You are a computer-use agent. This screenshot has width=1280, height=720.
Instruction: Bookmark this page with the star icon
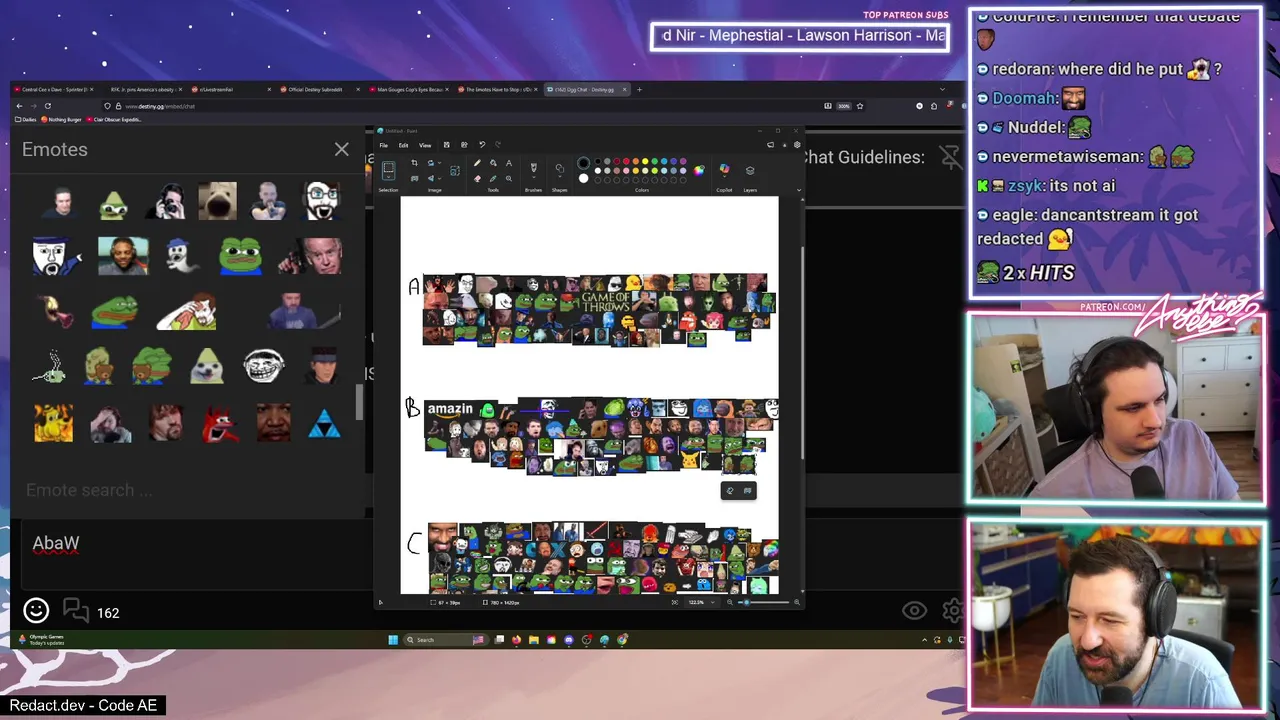pos(859,106)
